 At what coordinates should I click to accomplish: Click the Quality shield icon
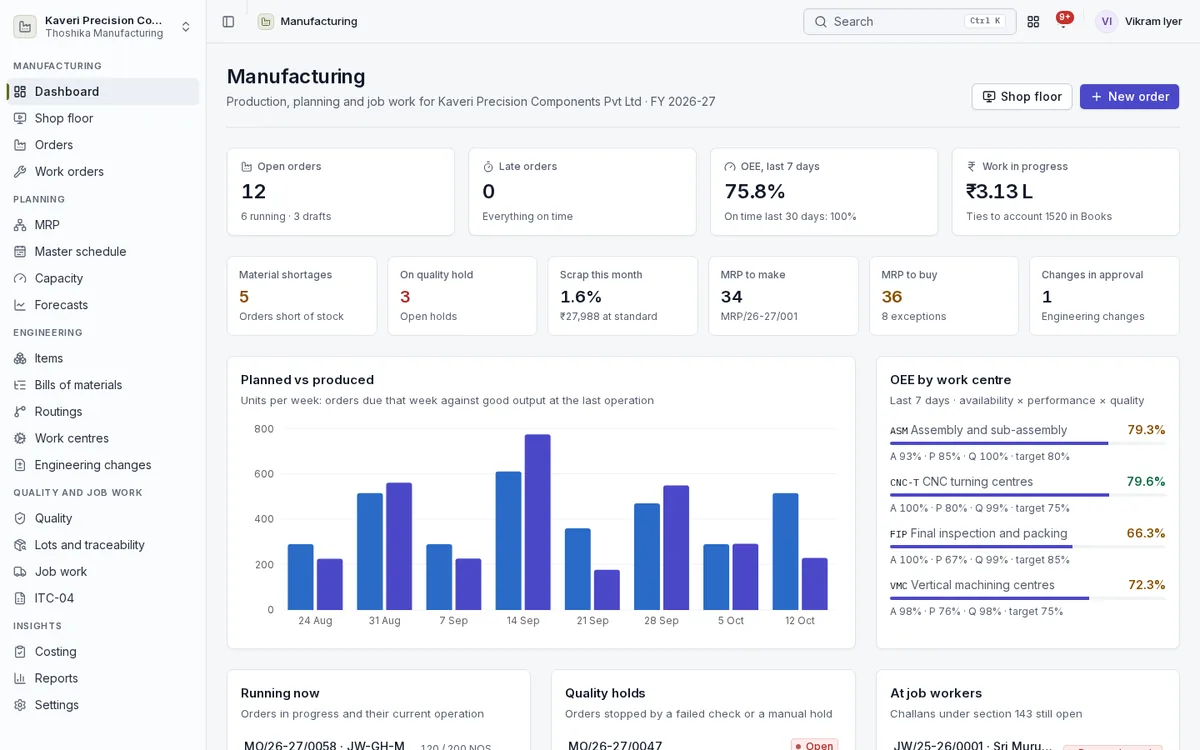[20, 518]
